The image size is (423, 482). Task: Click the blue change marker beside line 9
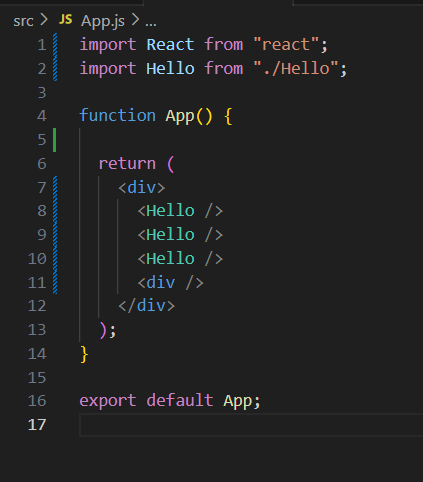point(55,235)
